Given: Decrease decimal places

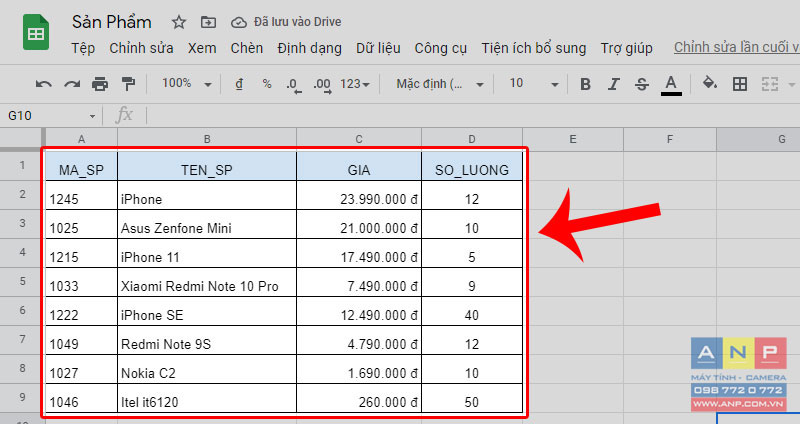Looking at the screenshot, I should click(x=294, y=85).
